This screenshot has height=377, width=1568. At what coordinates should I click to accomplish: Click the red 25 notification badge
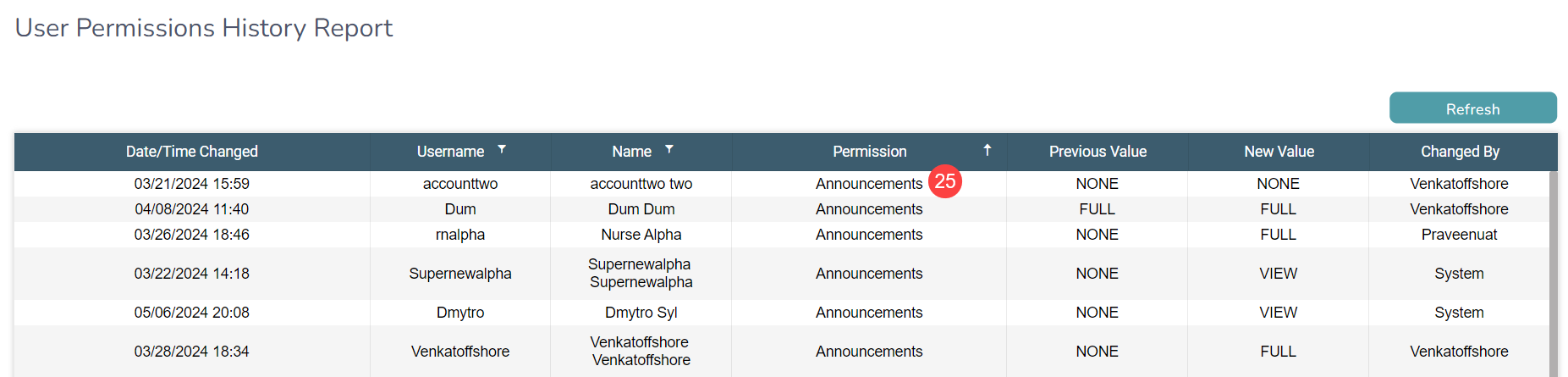pyautogui.click(x=945, y=181)
